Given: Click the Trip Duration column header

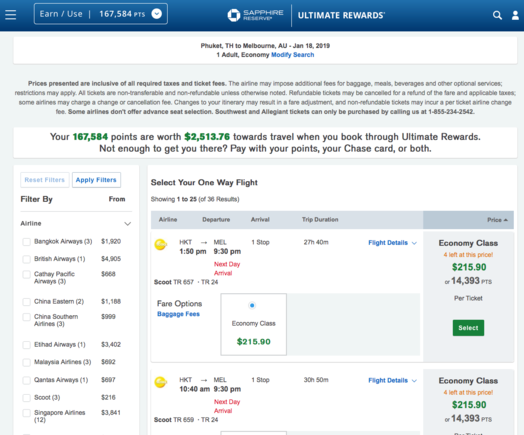Looking at the screenshot, I should point(320,220).
